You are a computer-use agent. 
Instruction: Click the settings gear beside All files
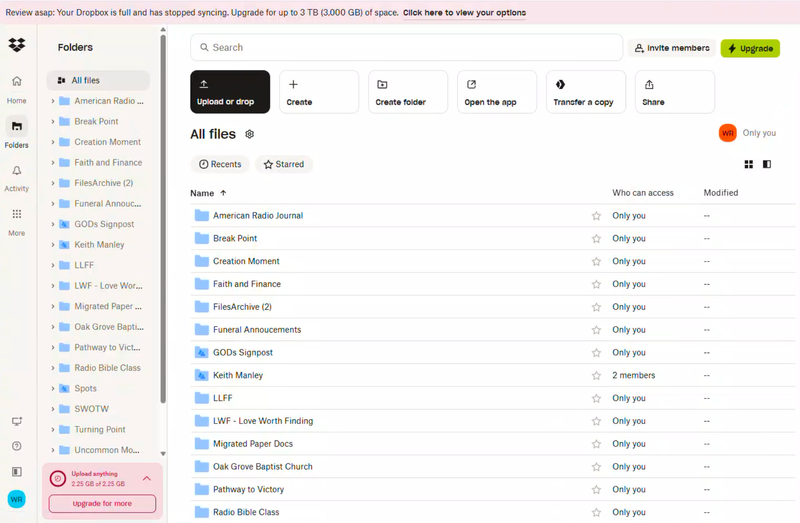(x=250, y=134)
